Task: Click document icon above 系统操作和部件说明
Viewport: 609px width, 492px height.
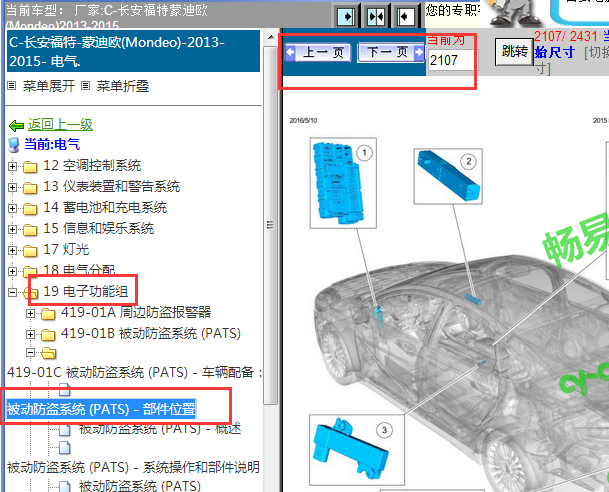Action: pos(65,448)
